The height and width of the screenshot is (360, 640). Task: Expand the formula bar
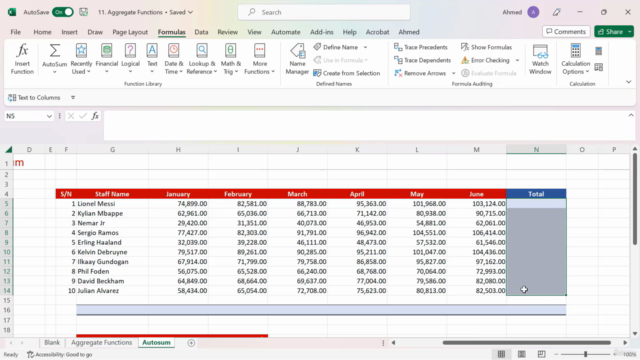click(x=631, y=116)
